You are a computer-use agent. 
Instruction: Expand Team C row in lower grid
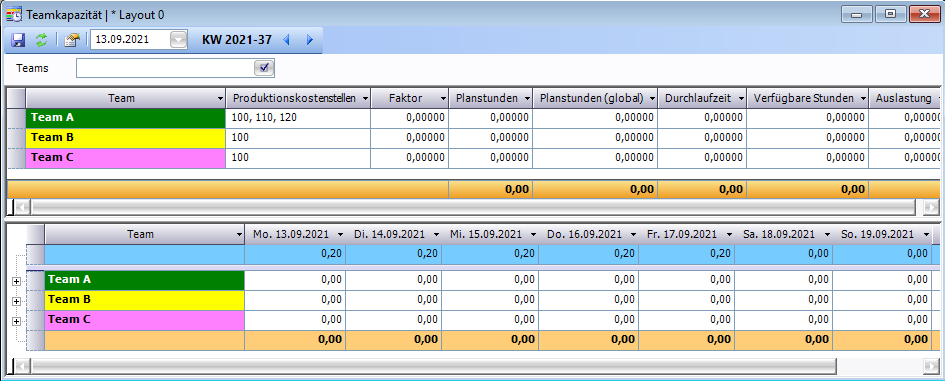16,321
